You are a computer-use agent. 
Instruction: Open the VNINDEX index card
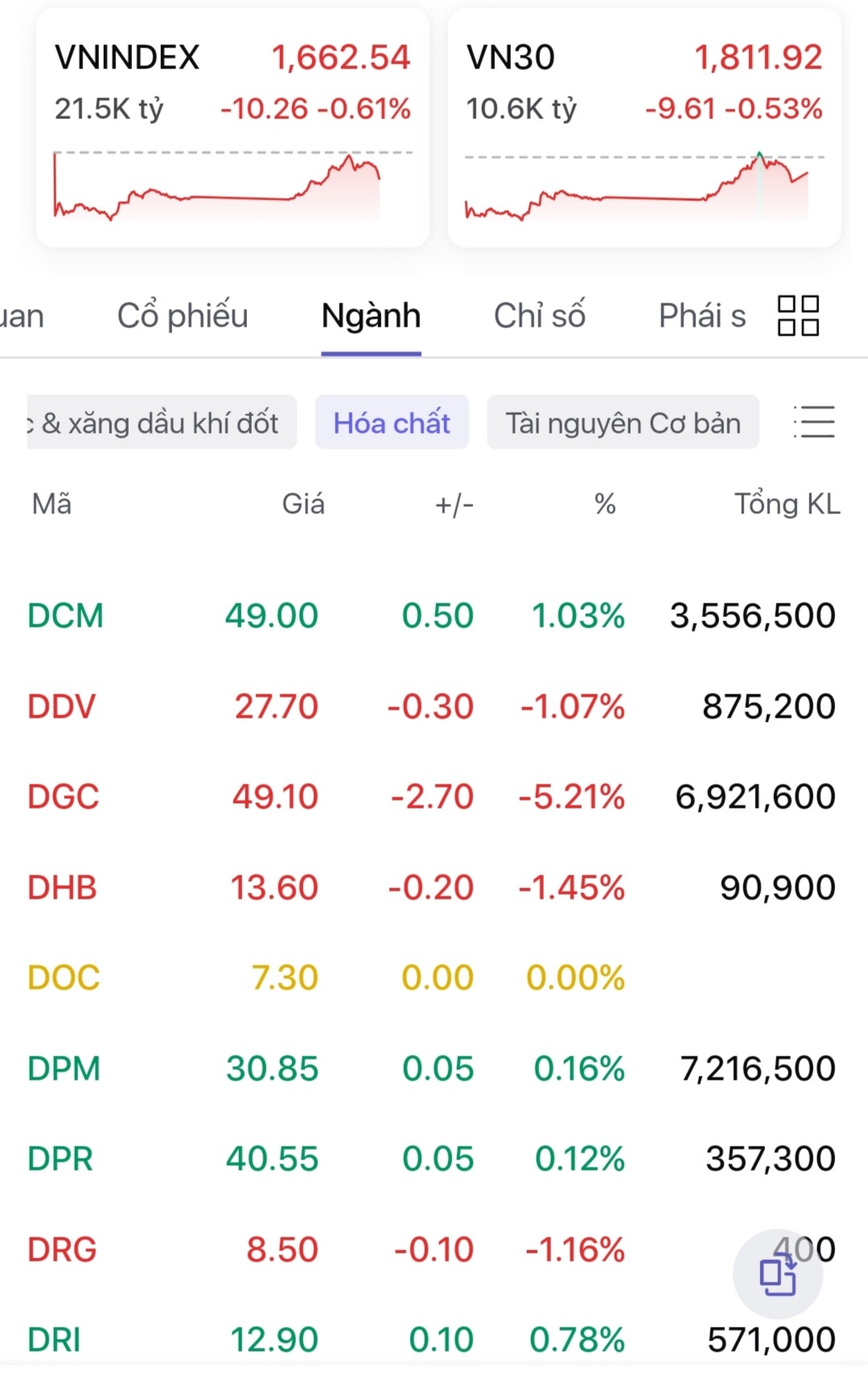tap(232, 129)
